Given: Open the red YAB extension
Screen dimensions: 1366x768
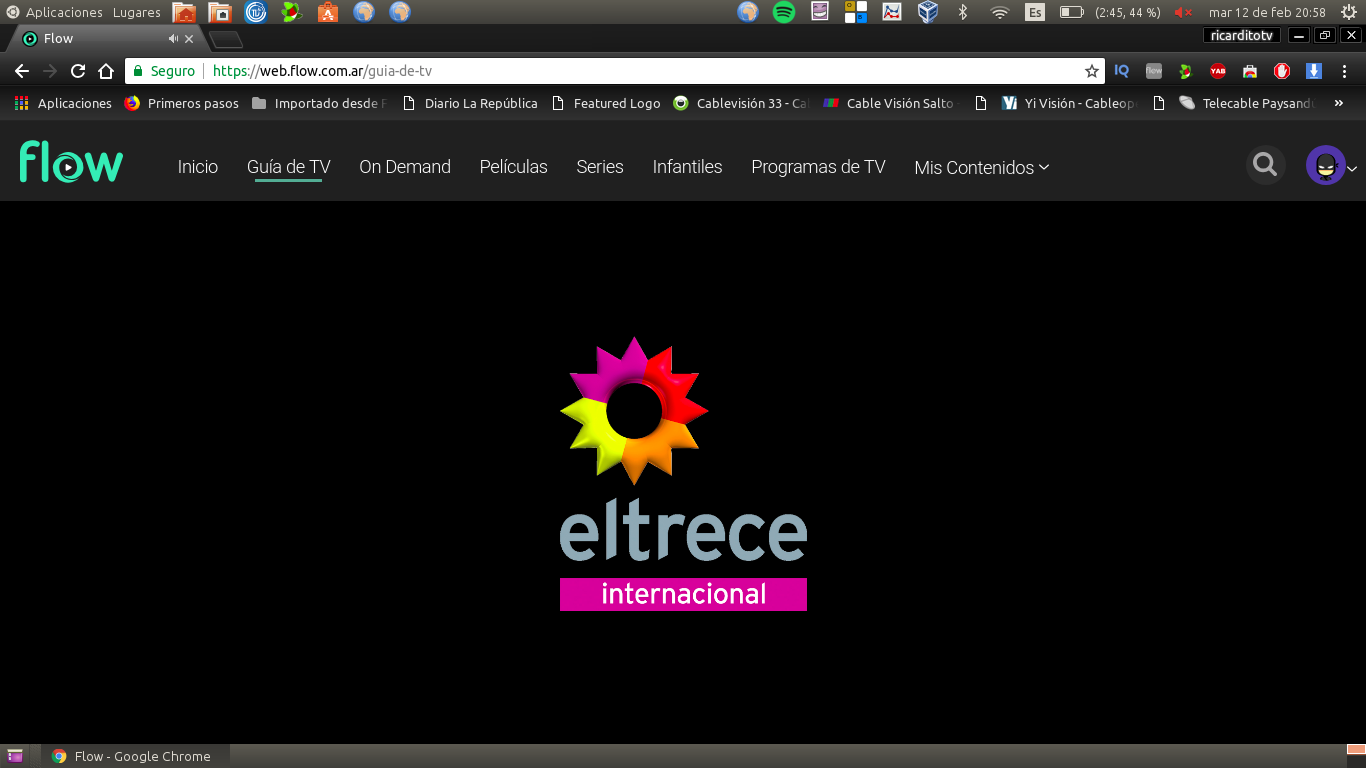Looking at the screenshot, I should click(1218, 71).
